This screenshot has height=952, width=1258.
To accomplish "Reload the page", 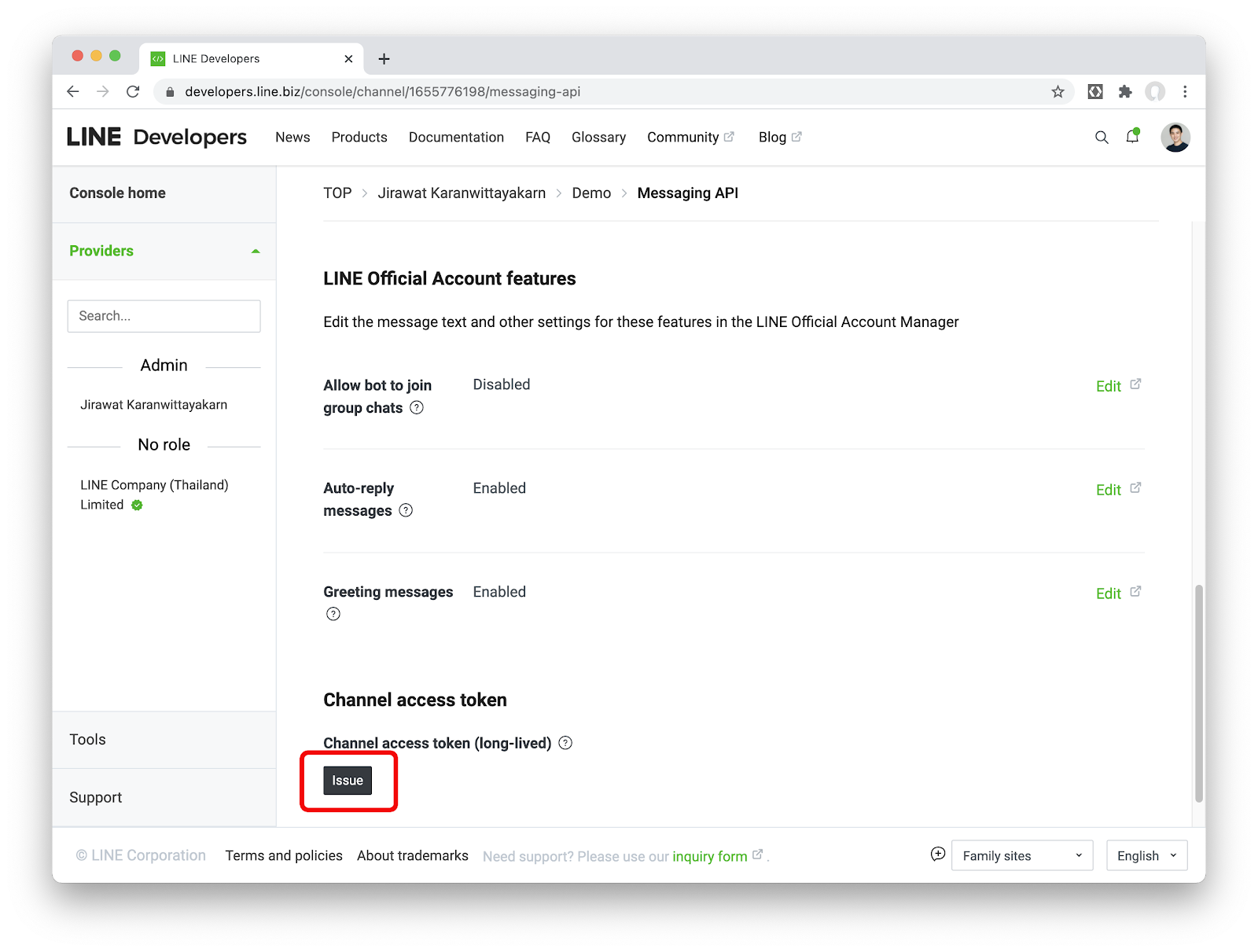I will 133,92.
